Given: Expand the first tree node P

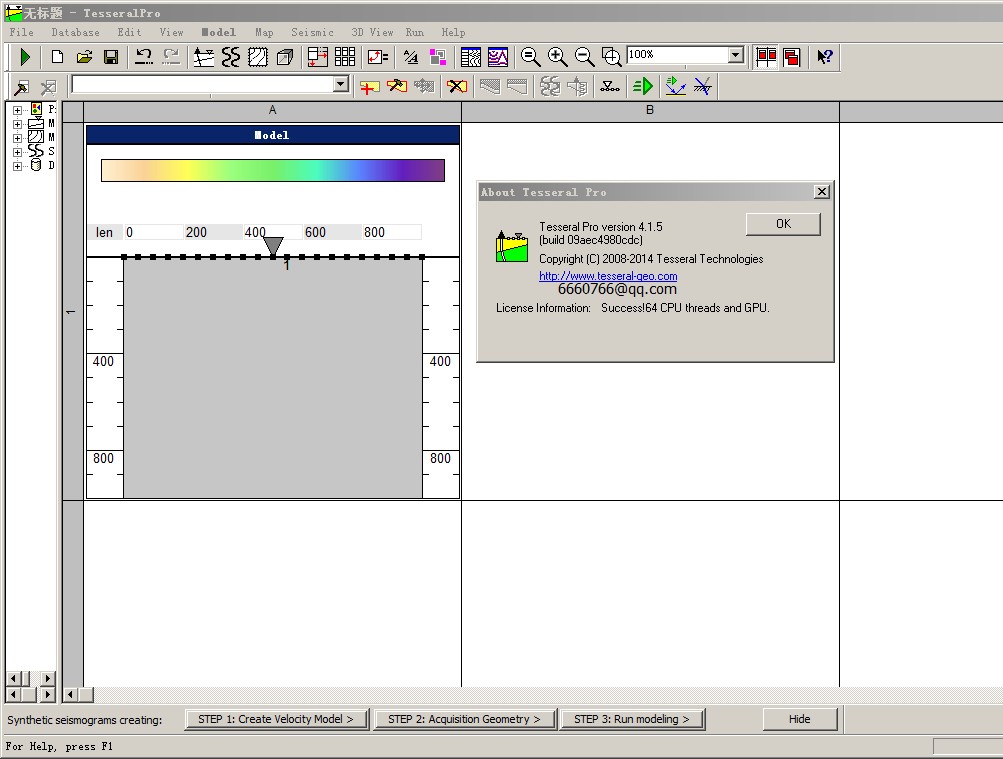Looking at the screenshot, I should tap(17, 110).
